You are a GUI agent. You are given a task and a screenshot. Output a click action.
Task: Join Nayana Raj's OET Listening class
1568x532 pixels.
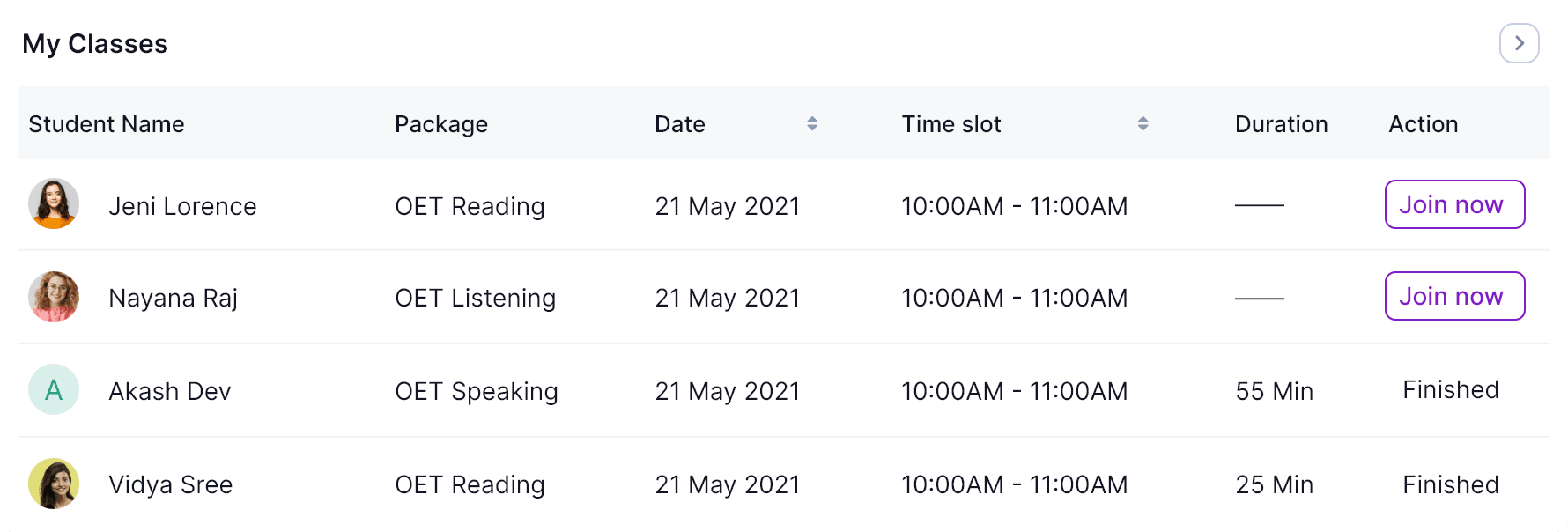click(1454, 296)
